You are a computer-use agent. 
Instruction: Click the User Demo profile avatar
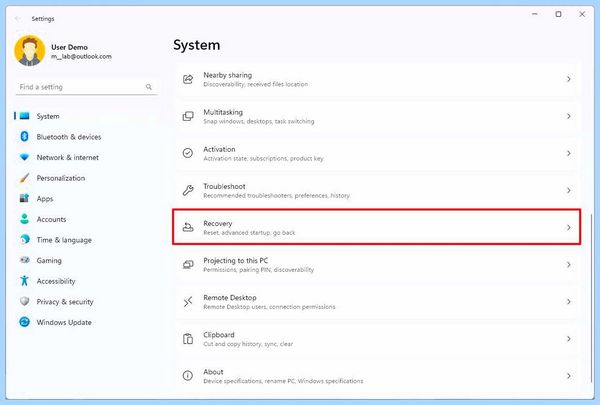coord(30,51)
